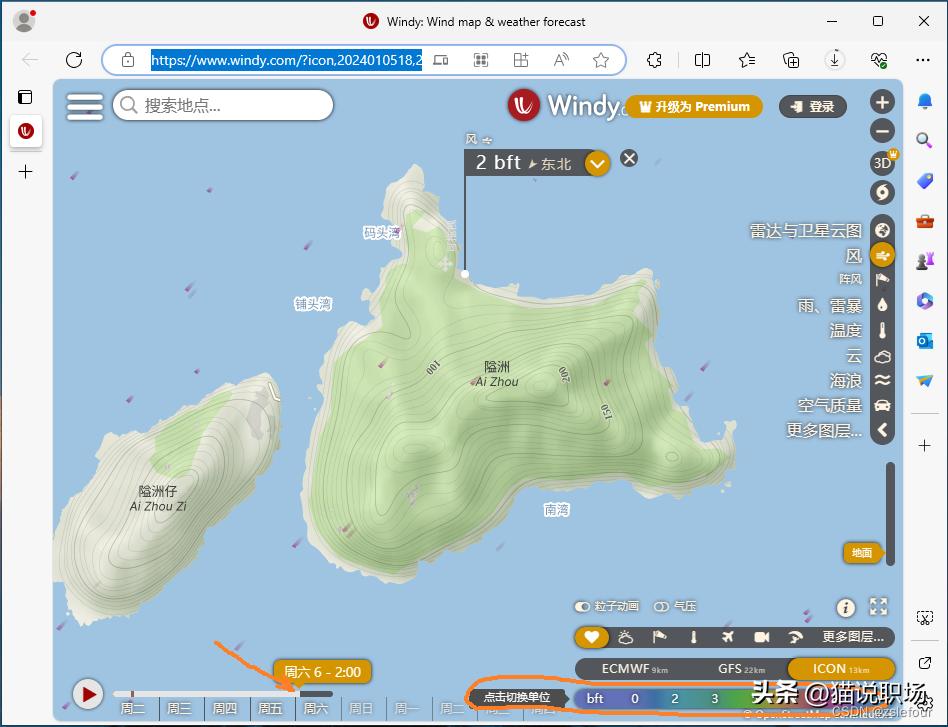
Task: Open the hurricane tracker icon
Action: pyautogui.click(x=882, y=192)
